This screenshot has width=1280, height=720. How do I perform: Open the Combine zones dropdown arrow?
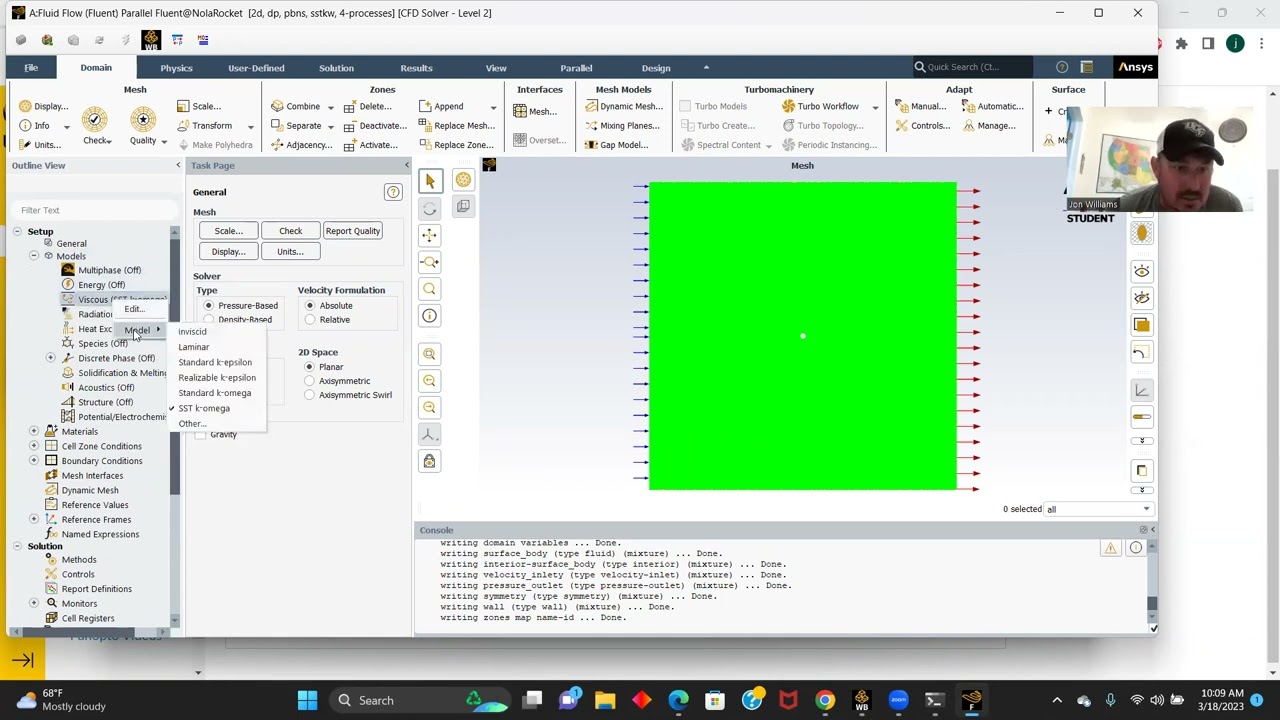330,107
